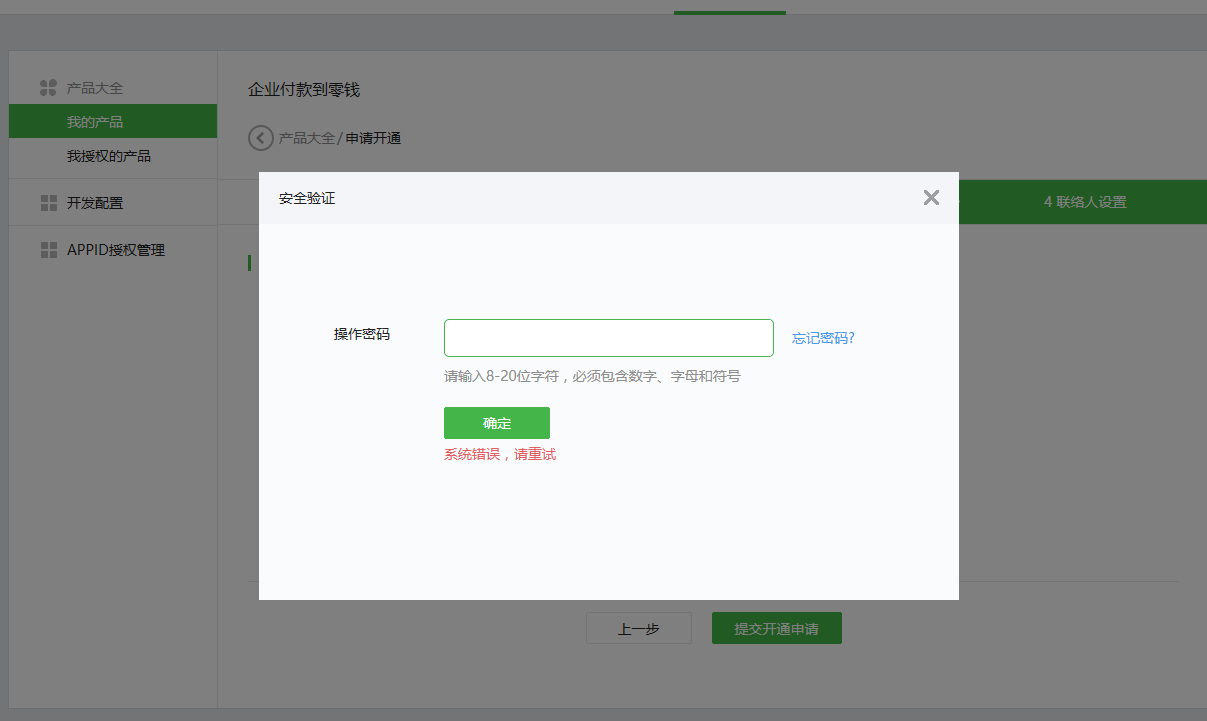Click the 产品大全 four-dot sidebar icon
Image resolution: width=1207 pixels, height=721 pixels.
48,88
